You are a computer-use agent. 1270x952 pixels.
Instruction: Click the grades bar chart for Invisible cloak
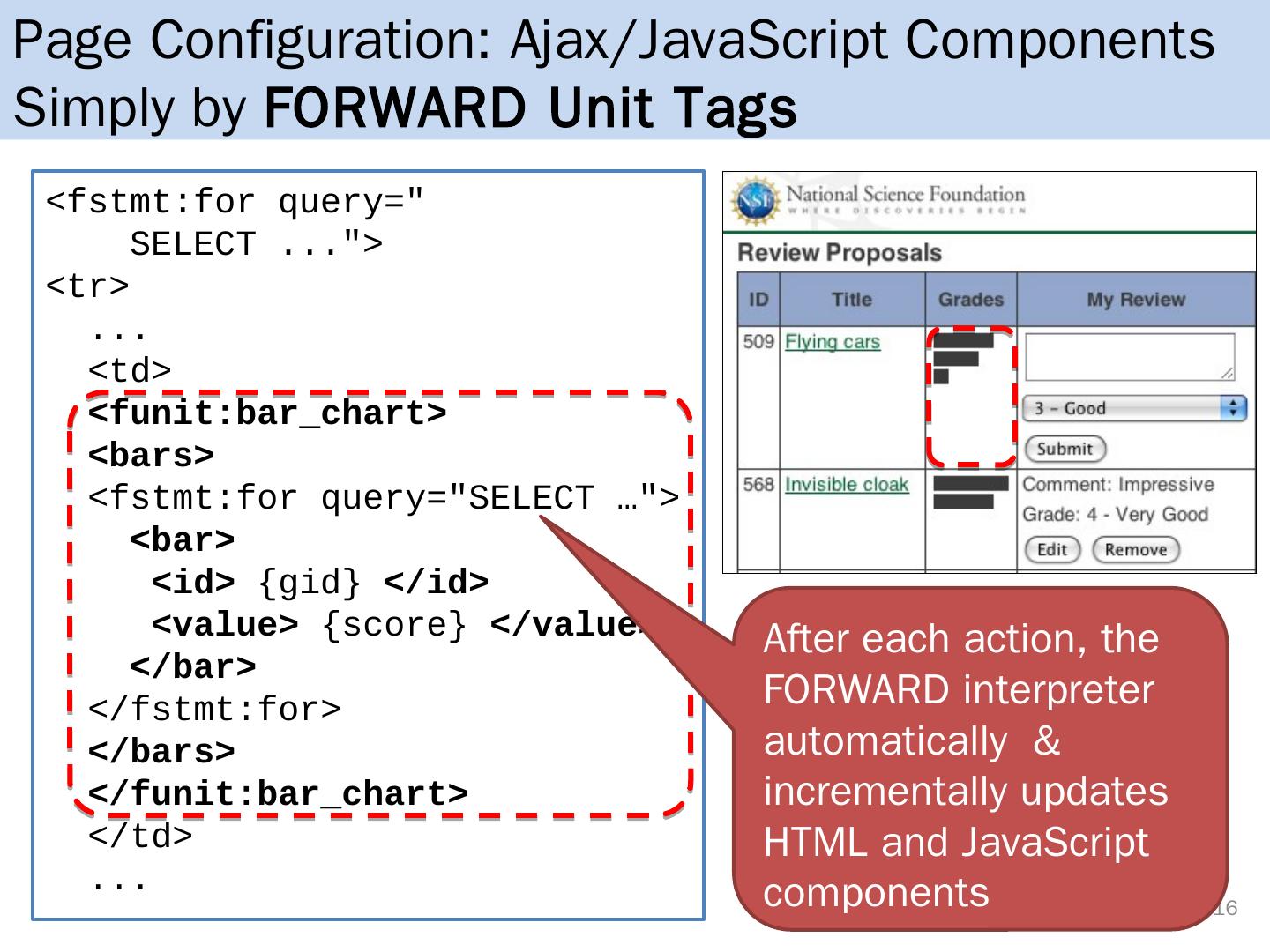click(970, 493)
